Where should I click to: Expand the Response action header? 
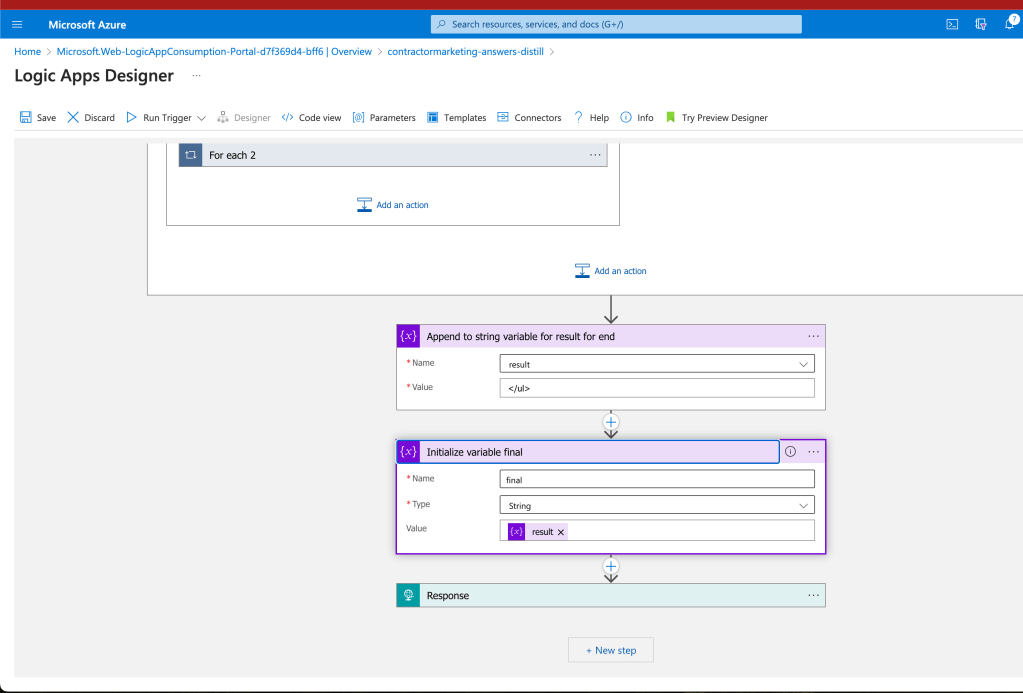point(611,596)
